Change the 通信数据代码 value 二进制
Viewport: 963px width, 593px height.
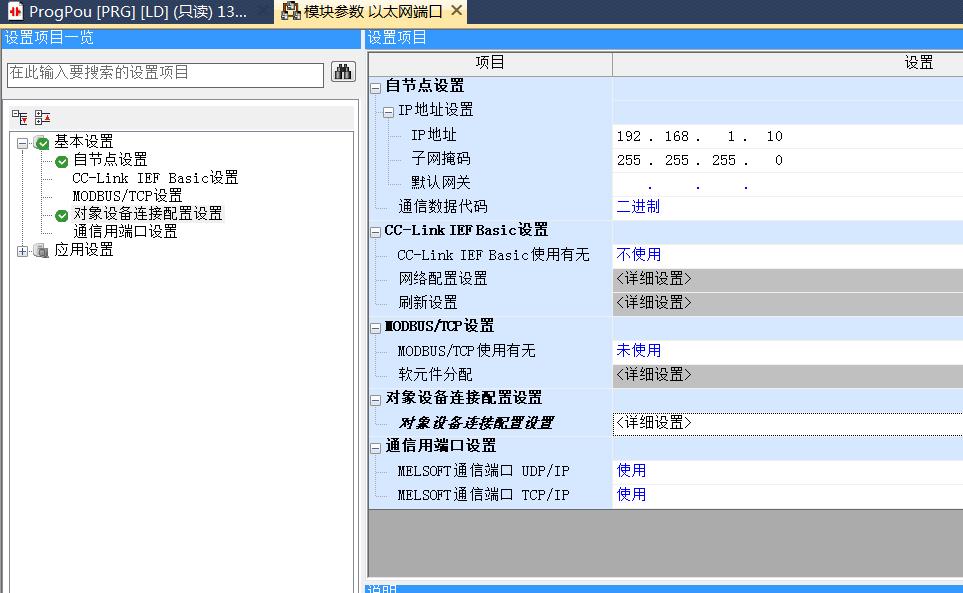(x=786, y=207)
